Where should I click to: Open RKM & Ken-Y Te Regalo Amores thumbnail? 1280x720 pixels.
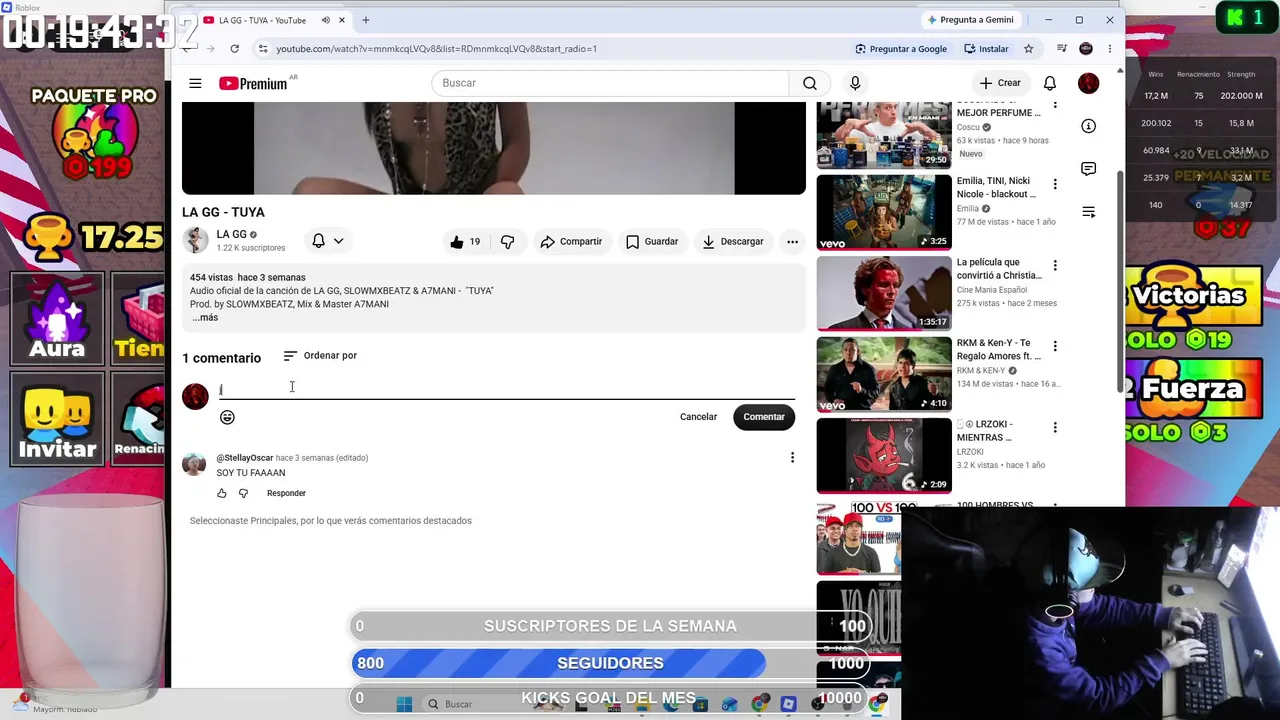tap(884, 374)
